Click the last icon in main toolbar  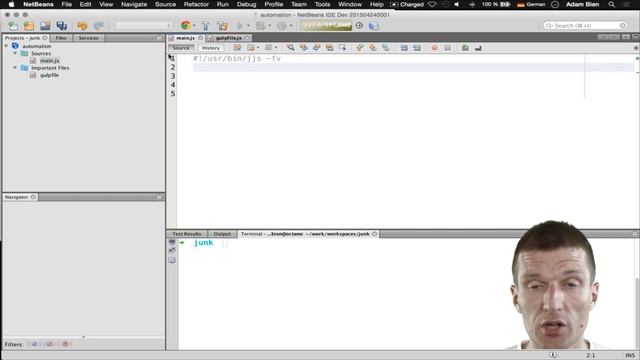(373, 26)
